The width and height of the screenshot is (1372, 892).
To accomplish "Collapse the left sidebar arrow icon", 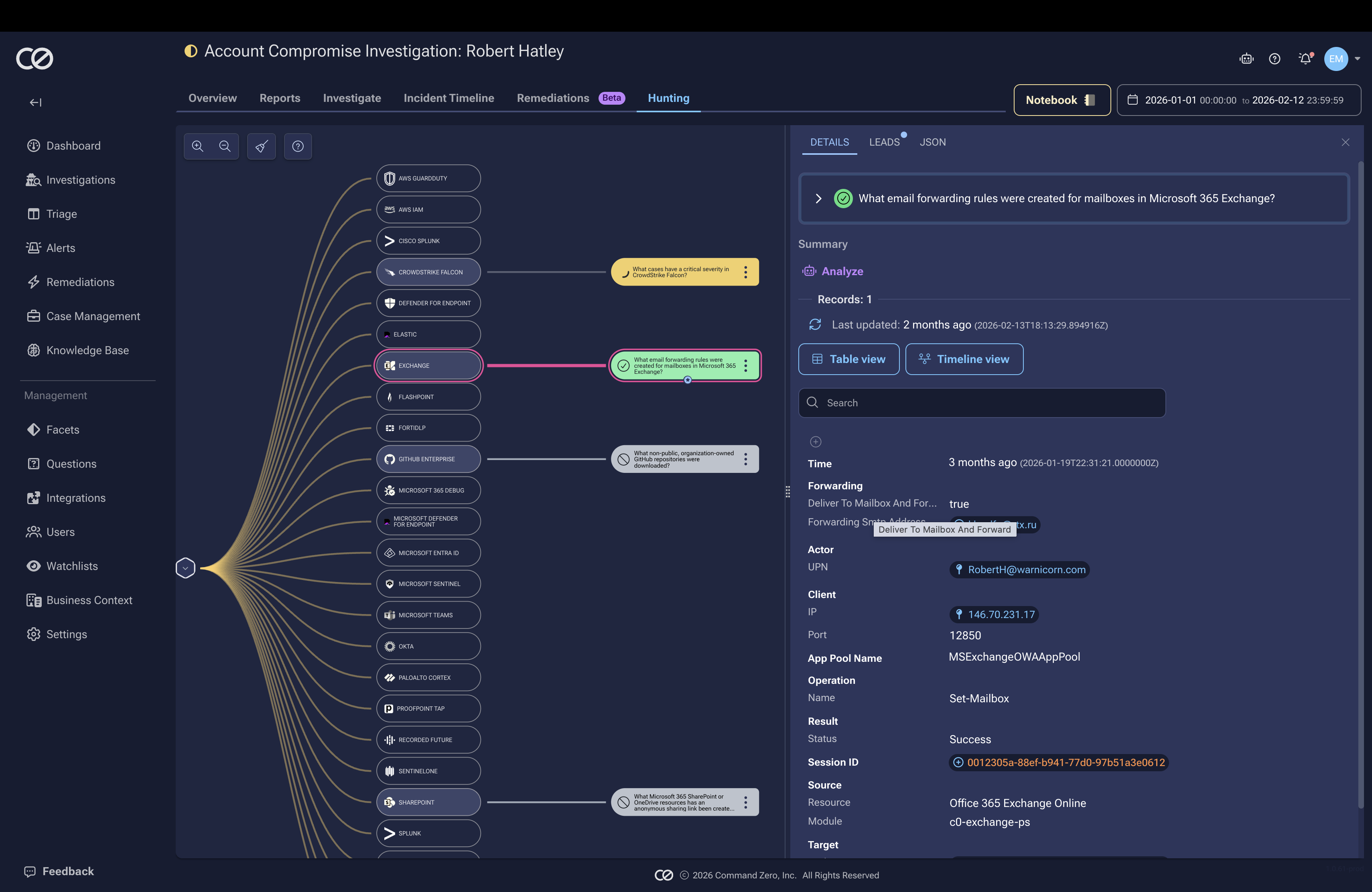I will point(36,103).
